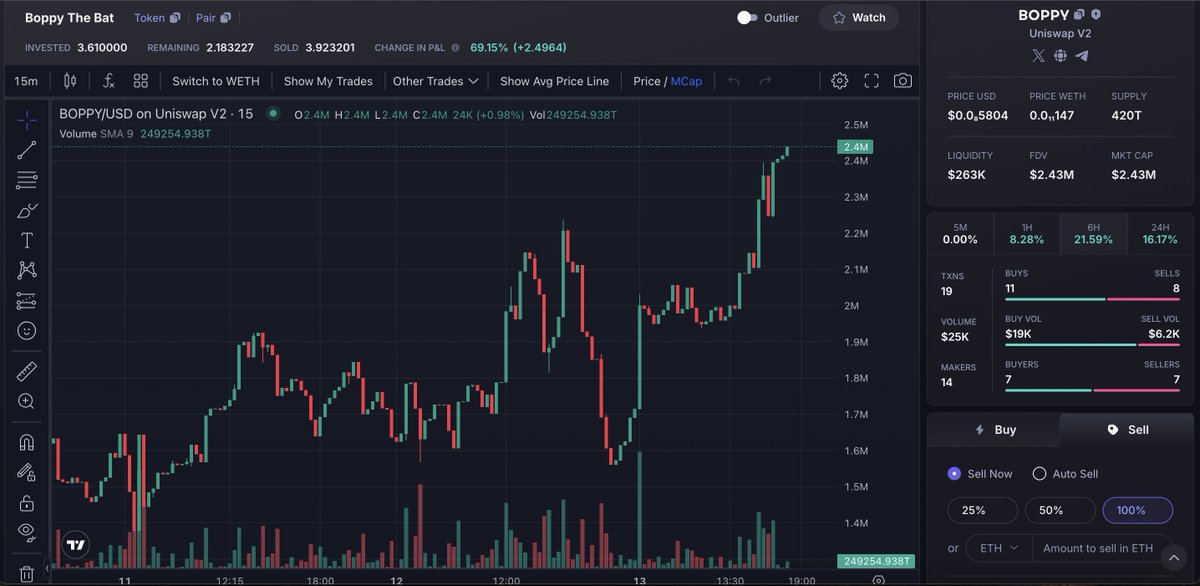This screenshot has width=1200, height=586.
Task: Toggle Show Avg Price Line
Action: [x=554, y=81]
